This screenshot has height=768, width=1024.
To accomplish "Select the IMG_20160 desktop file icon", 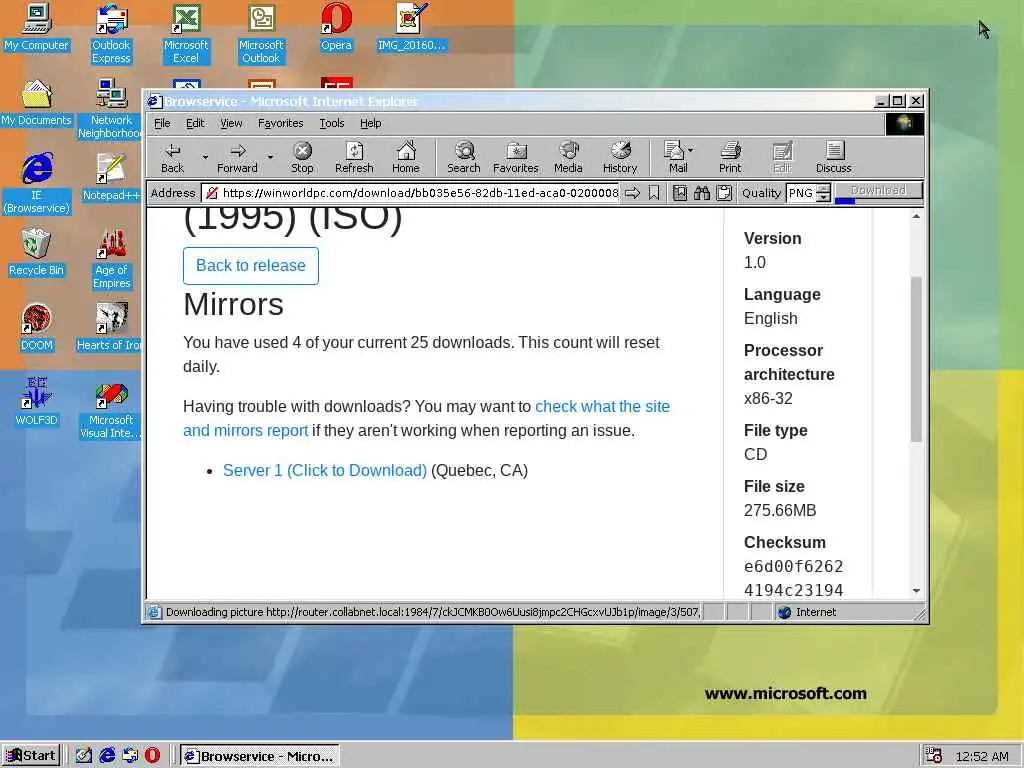I will tap(411, 28).
